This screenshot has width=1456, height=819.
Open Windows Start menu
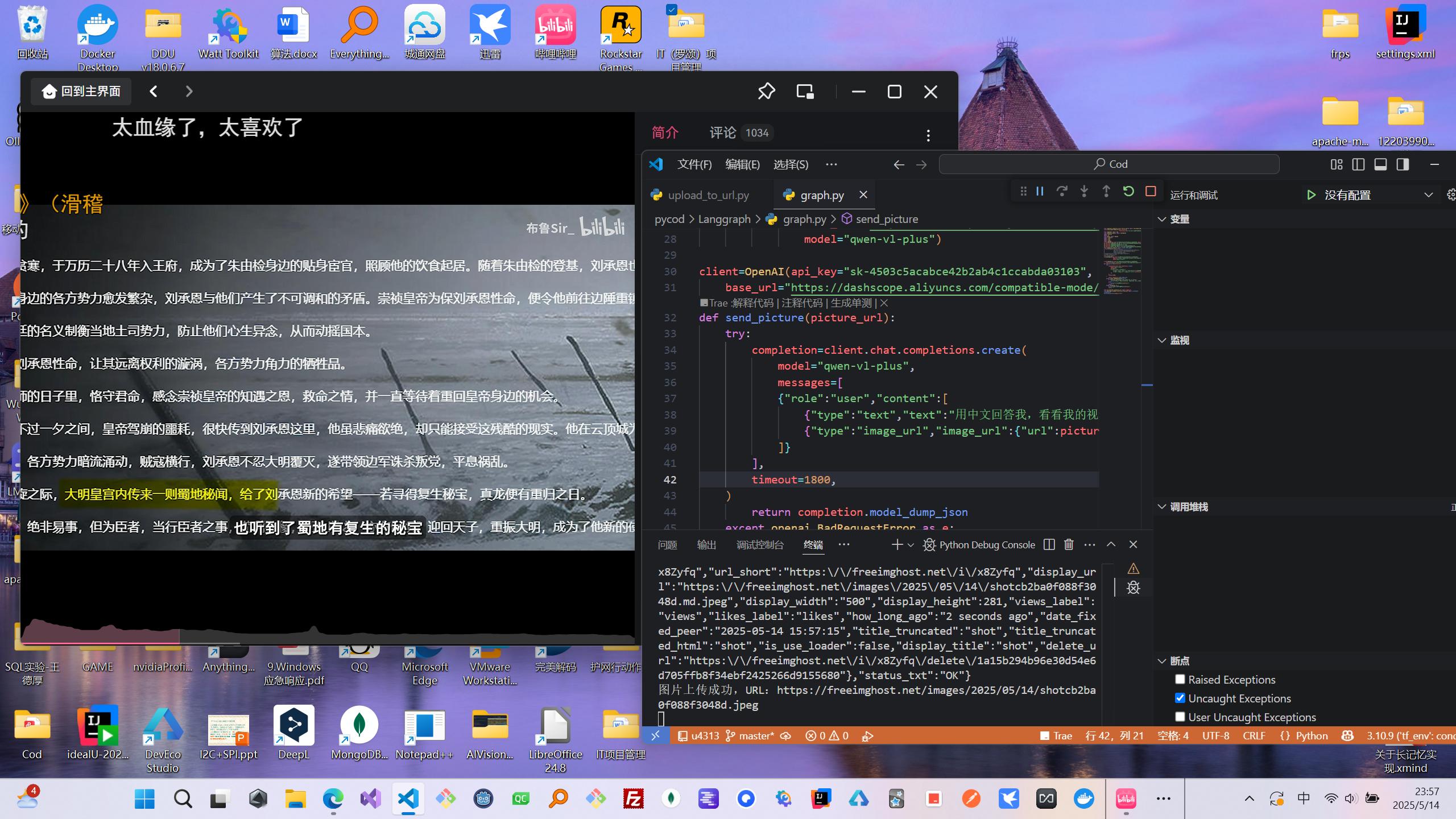144,799
